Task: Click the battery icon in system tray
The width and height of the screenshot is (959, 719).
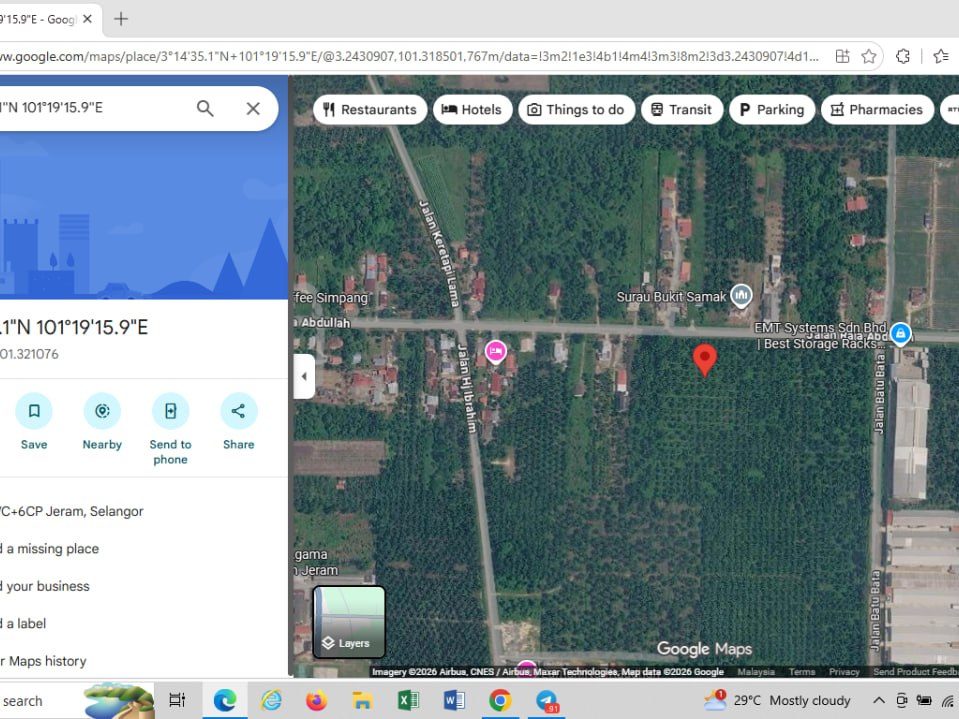Action: click(924, 700)
